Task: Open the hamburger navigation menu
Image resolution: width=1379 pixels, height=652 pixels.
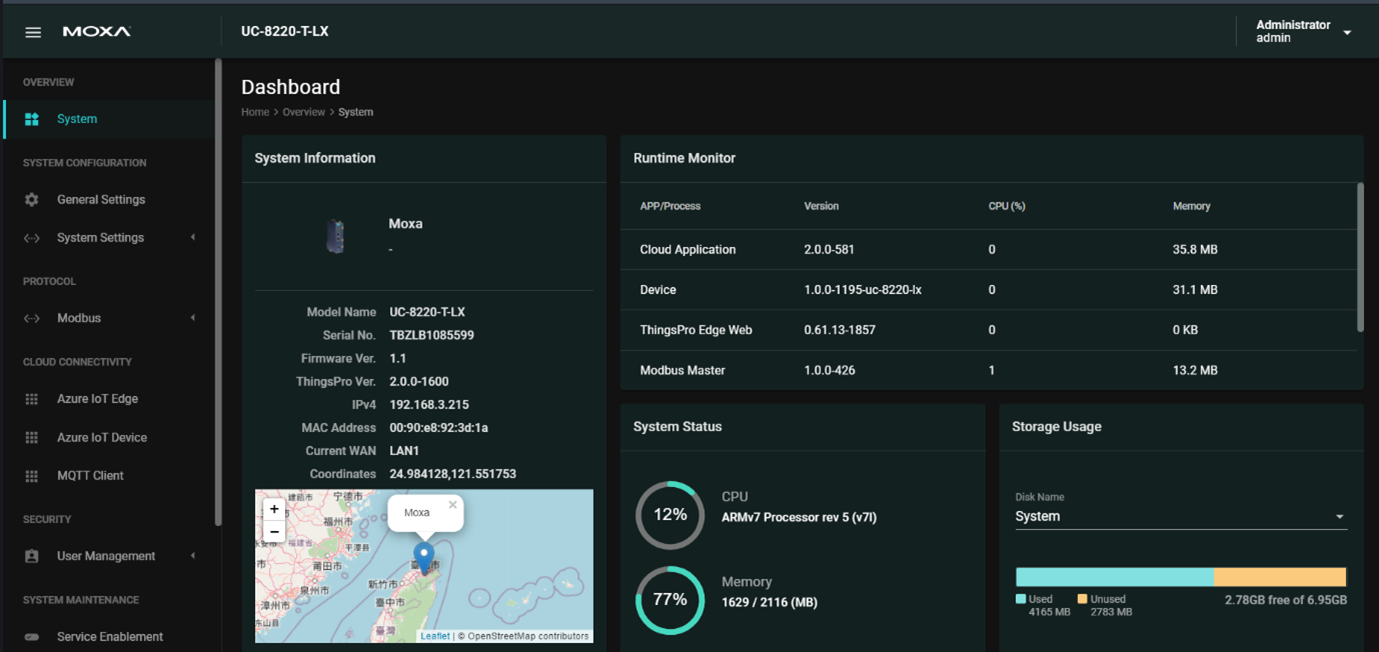Action: coord(33,32)
